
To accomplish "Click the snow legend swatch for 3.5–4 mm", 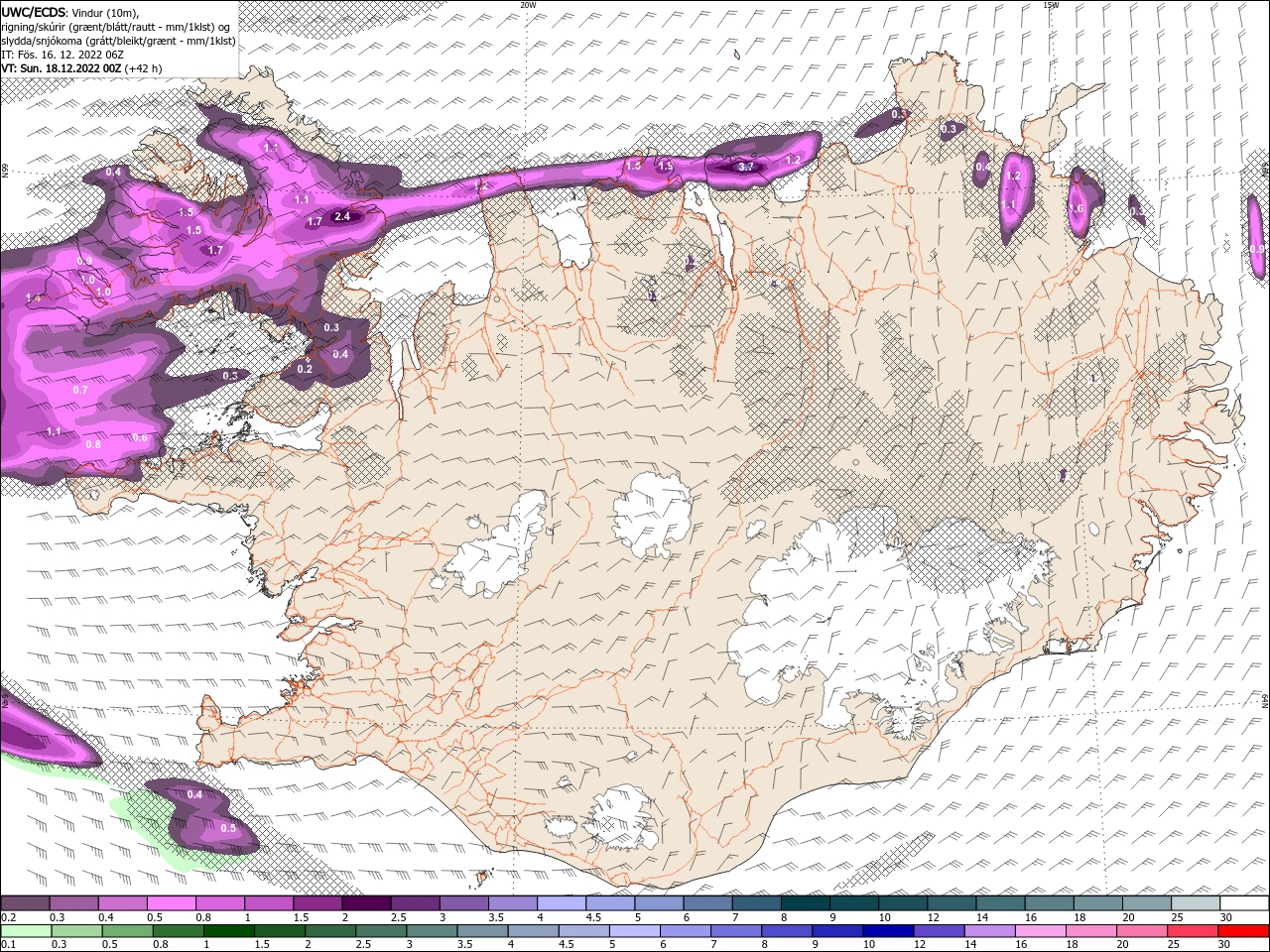I will click(x=512, y=903).
